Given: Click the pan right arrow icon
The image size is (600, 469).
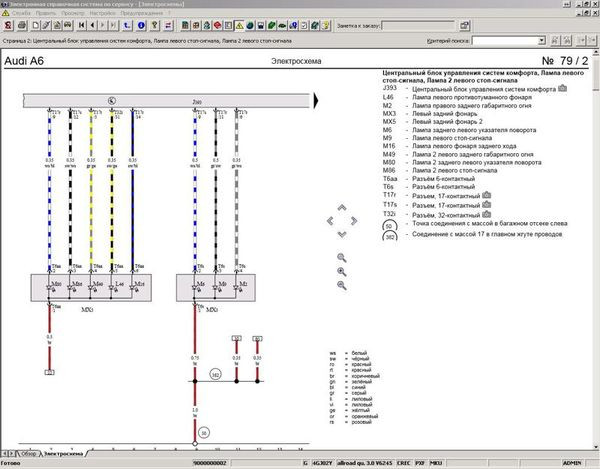Looking at the screenshot, I should [352, 220].
